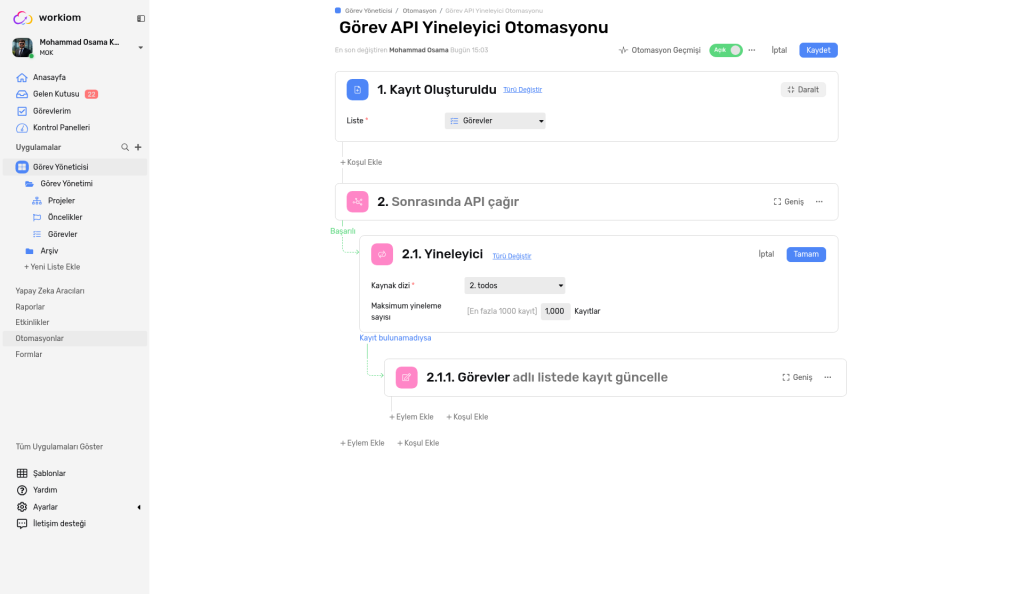Viewport: 1024px width, 594px height.
Task: Toggle the automation Açık switch
Action: 726,50
